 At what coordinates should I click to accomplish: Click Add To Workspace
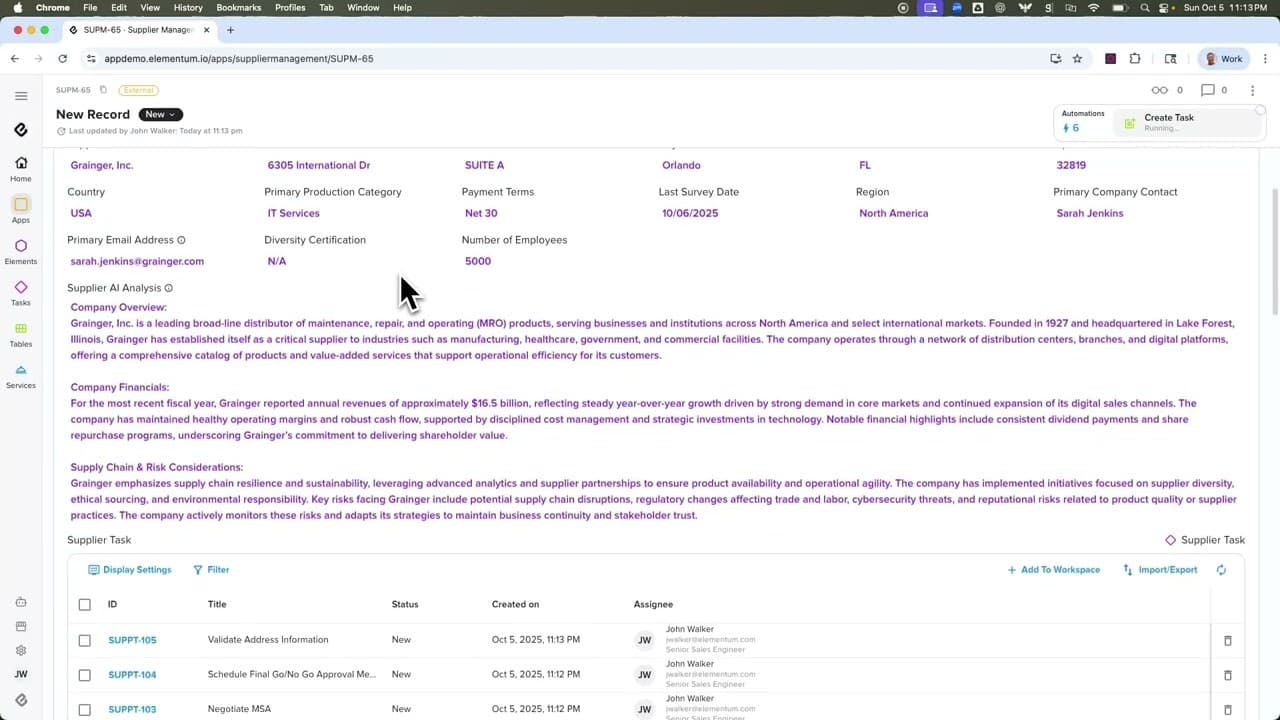tap(1053, 570)
